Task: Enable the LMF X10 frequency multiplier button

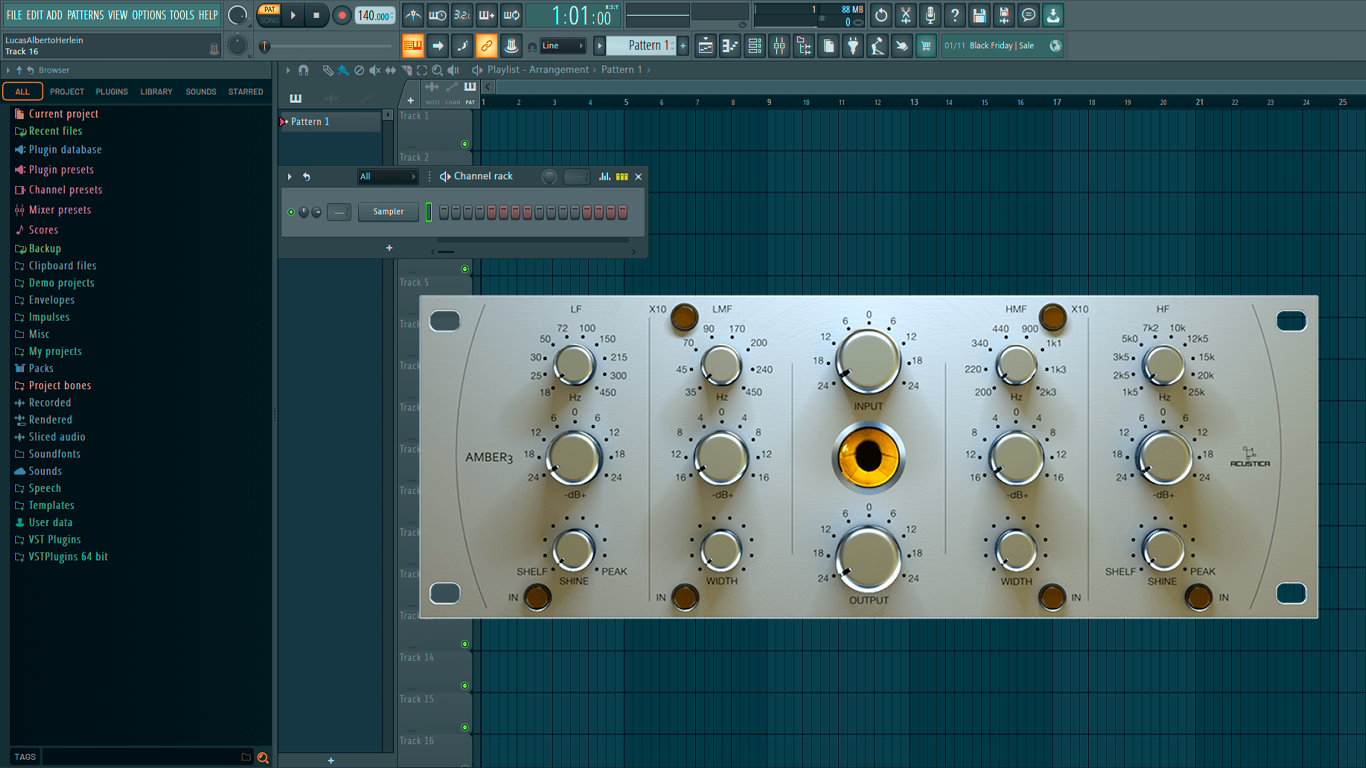Action: 684,317
